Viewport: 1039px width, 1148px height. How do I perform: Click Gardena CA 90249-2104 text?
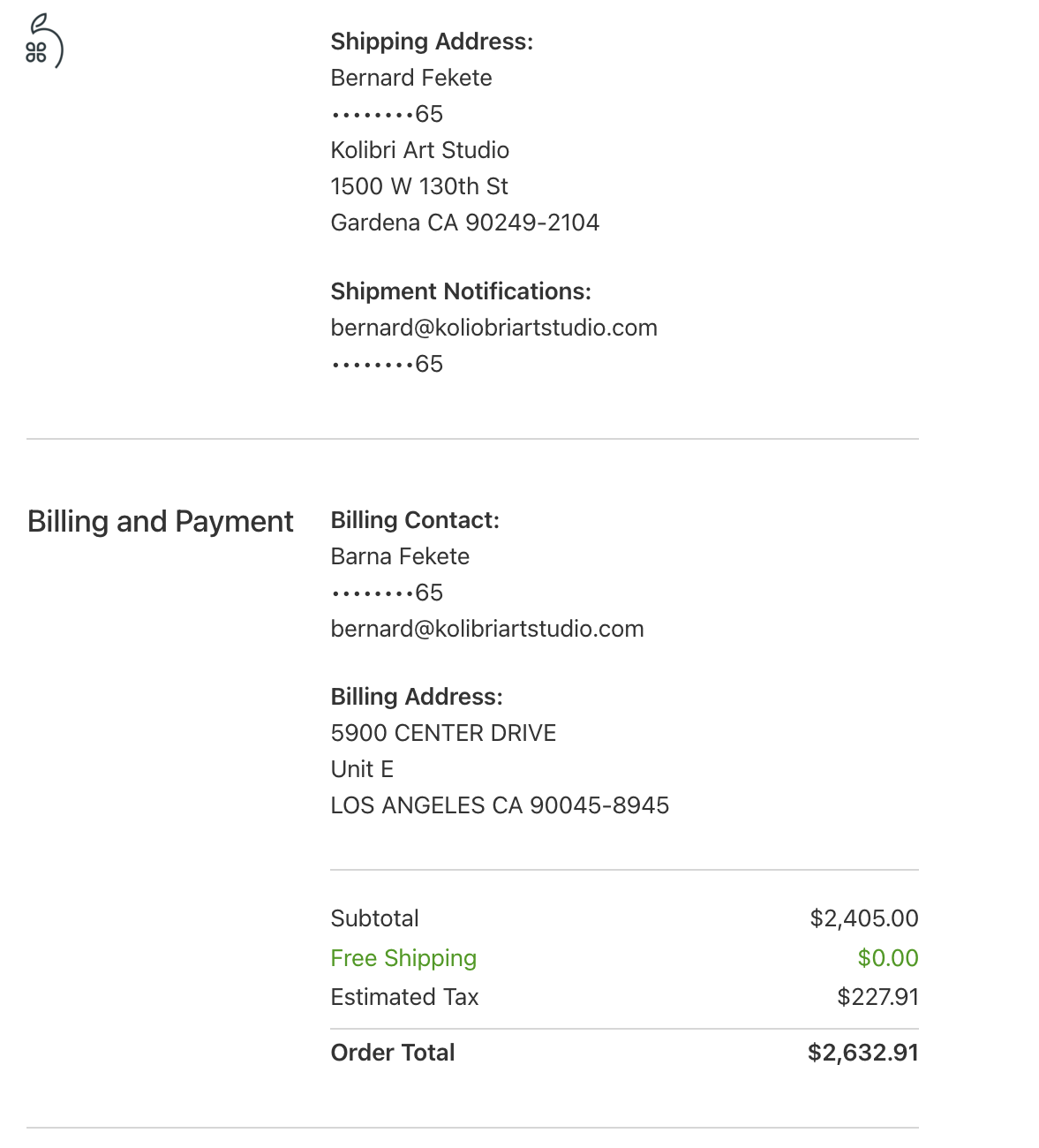pos(465,223)
